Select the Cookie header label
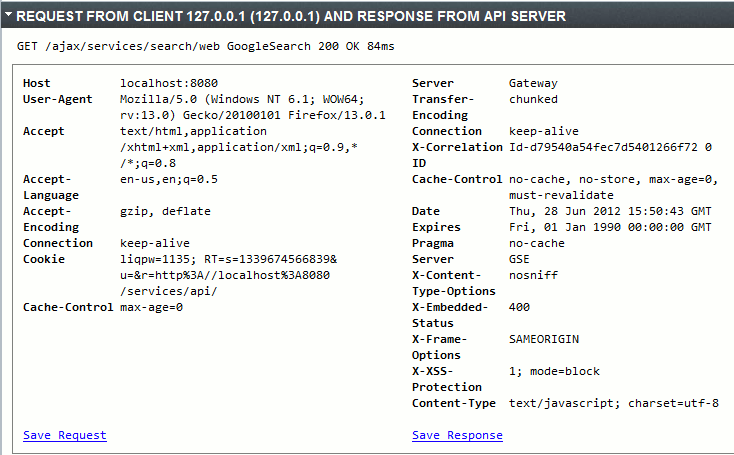Image resolution: width=734 pixels, height=455 pixels. point(44,259)
